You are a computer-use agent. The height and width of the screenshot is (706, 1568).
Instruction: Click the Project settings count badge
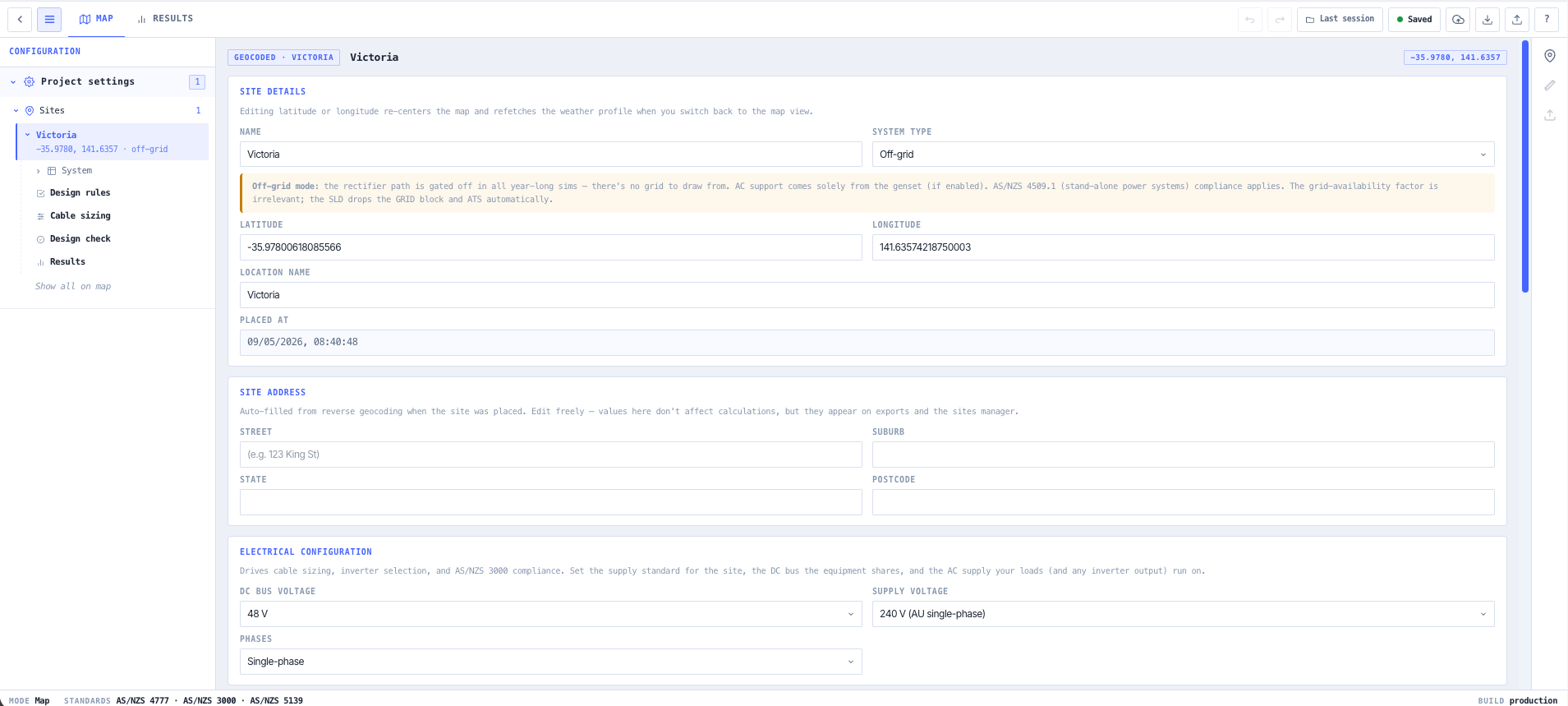(x=197, y=81)
